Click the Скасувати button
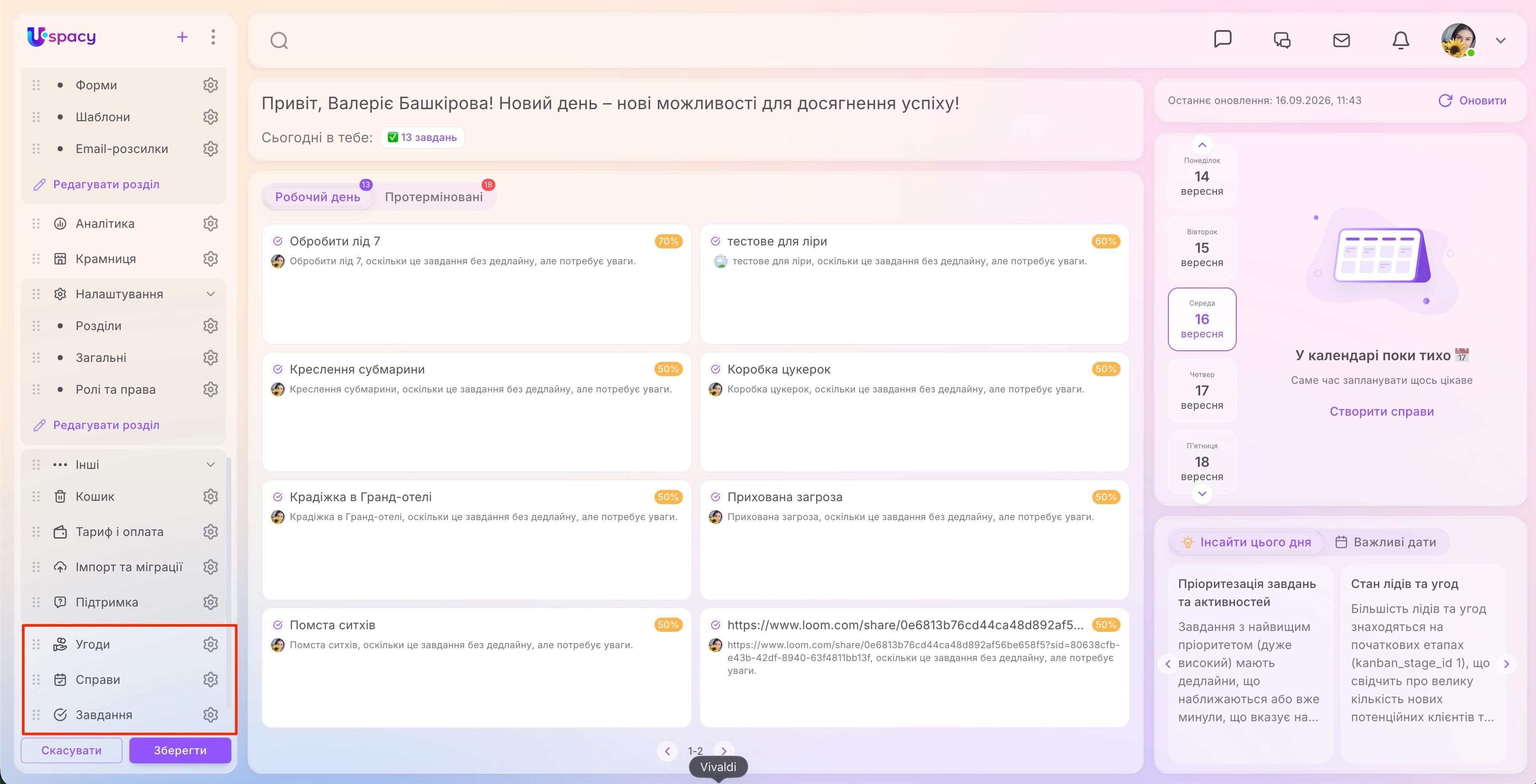 [x=71, y=750]
